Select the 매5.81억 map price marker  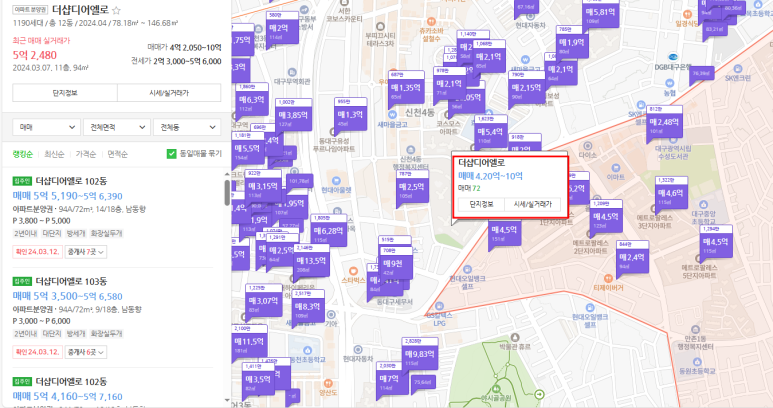coord(599,12)
